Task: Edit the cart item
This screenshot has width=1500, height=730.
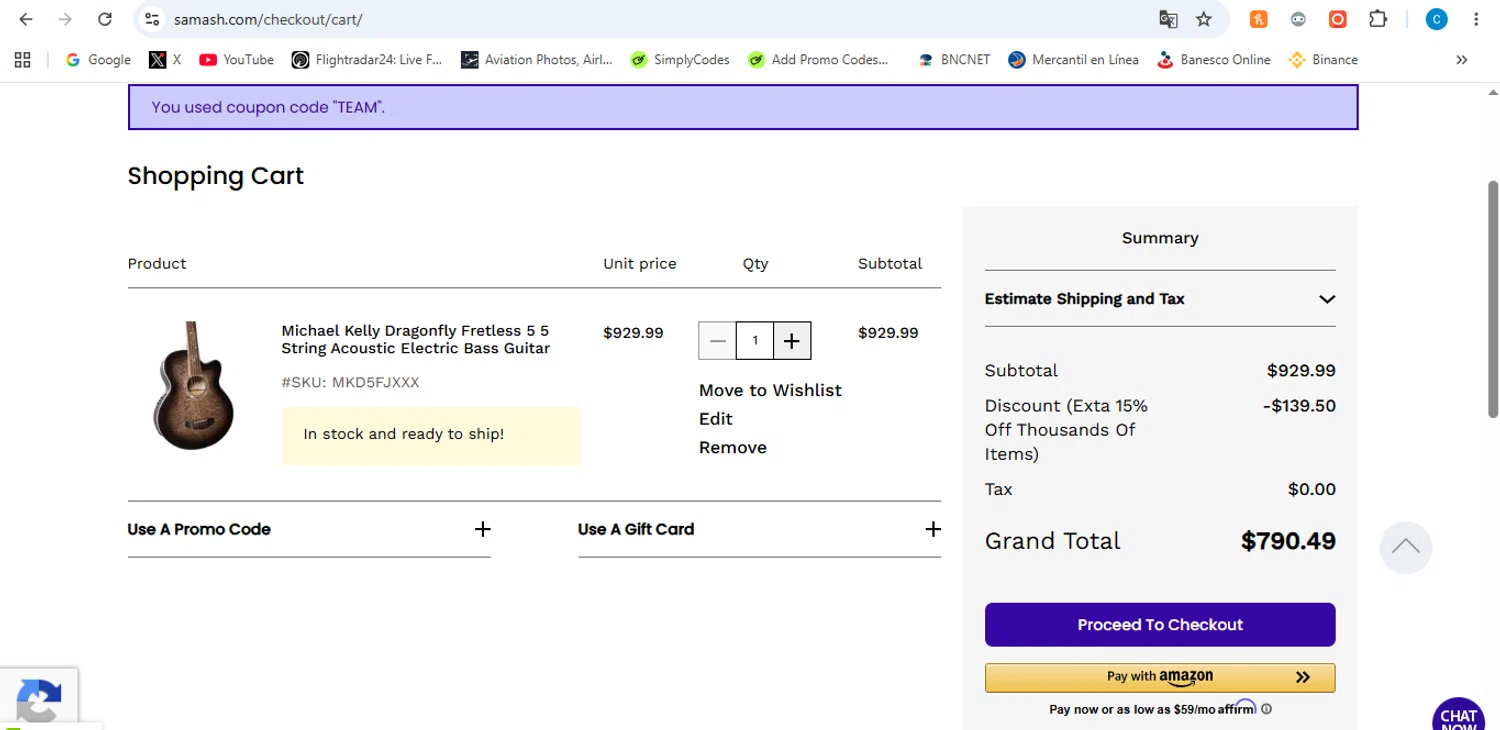Action: click(x=716, y=419)
